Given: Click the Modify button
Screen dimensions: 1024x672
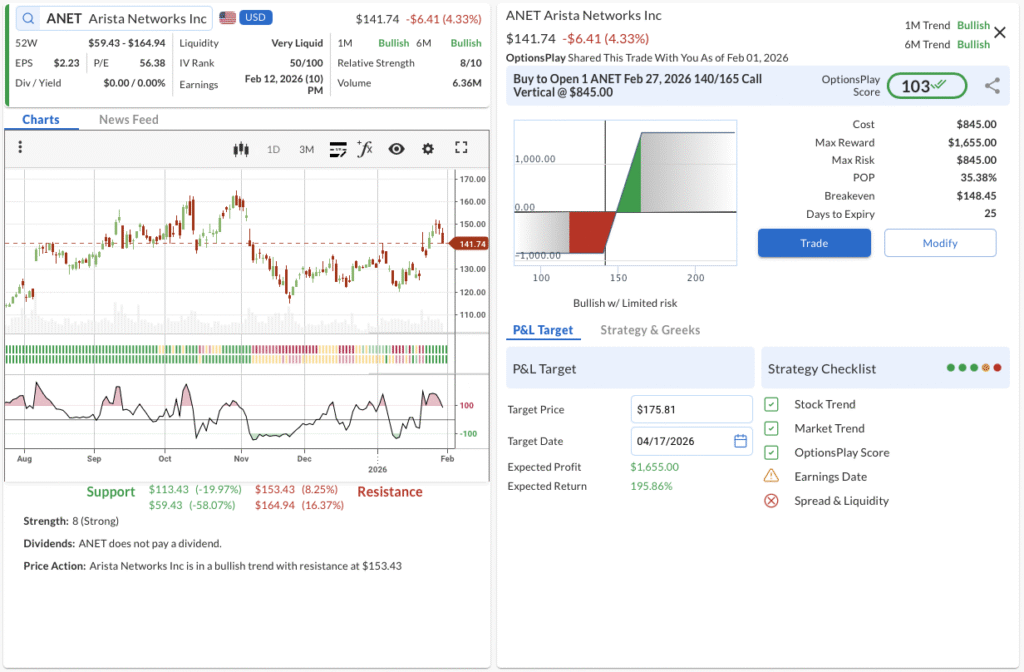Looking at the screenshot, I should click(940, 243).
